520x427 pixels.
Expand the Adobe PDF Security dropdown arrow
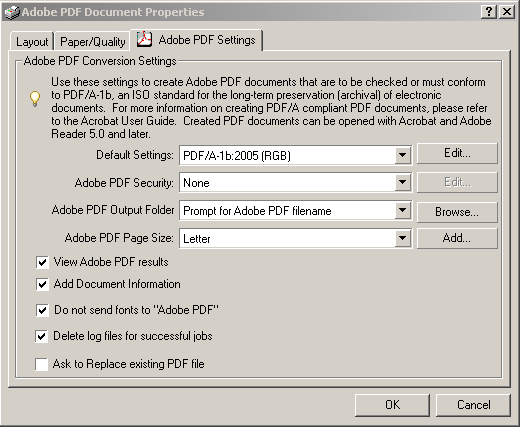(403, 182)
